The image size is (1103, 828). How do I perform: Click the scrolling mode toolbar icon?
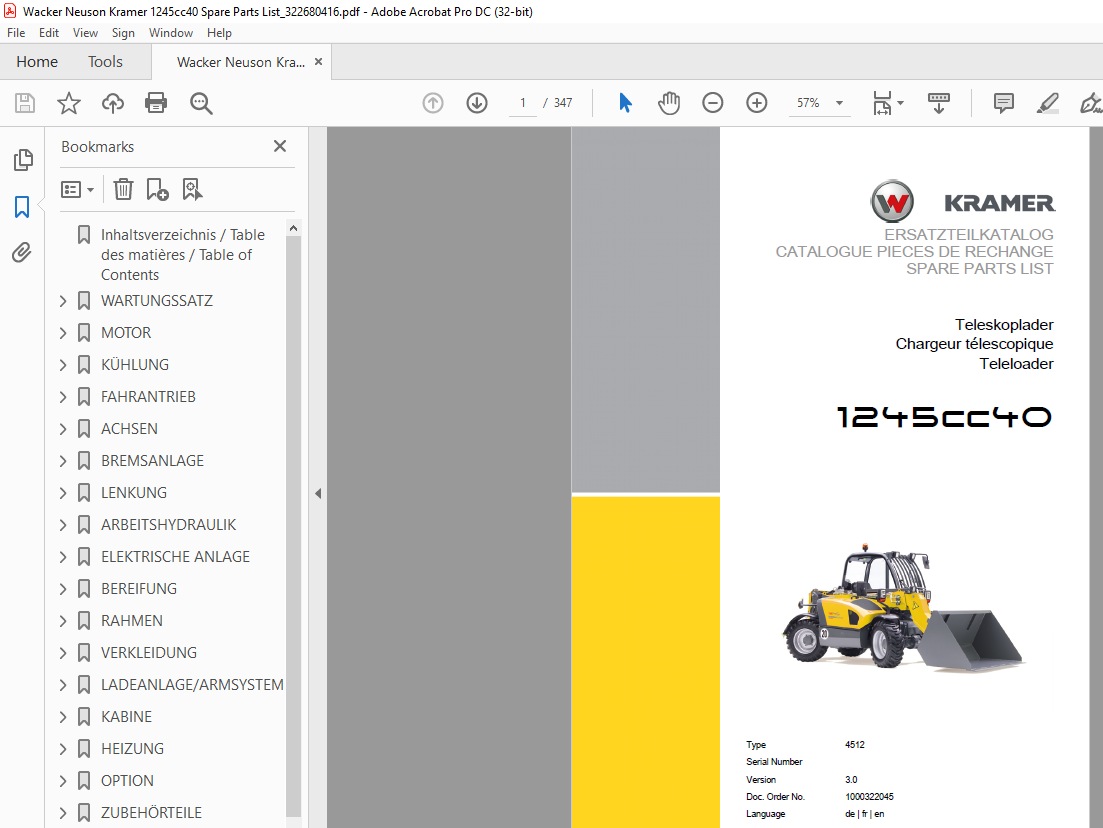[x=938, y=103]
